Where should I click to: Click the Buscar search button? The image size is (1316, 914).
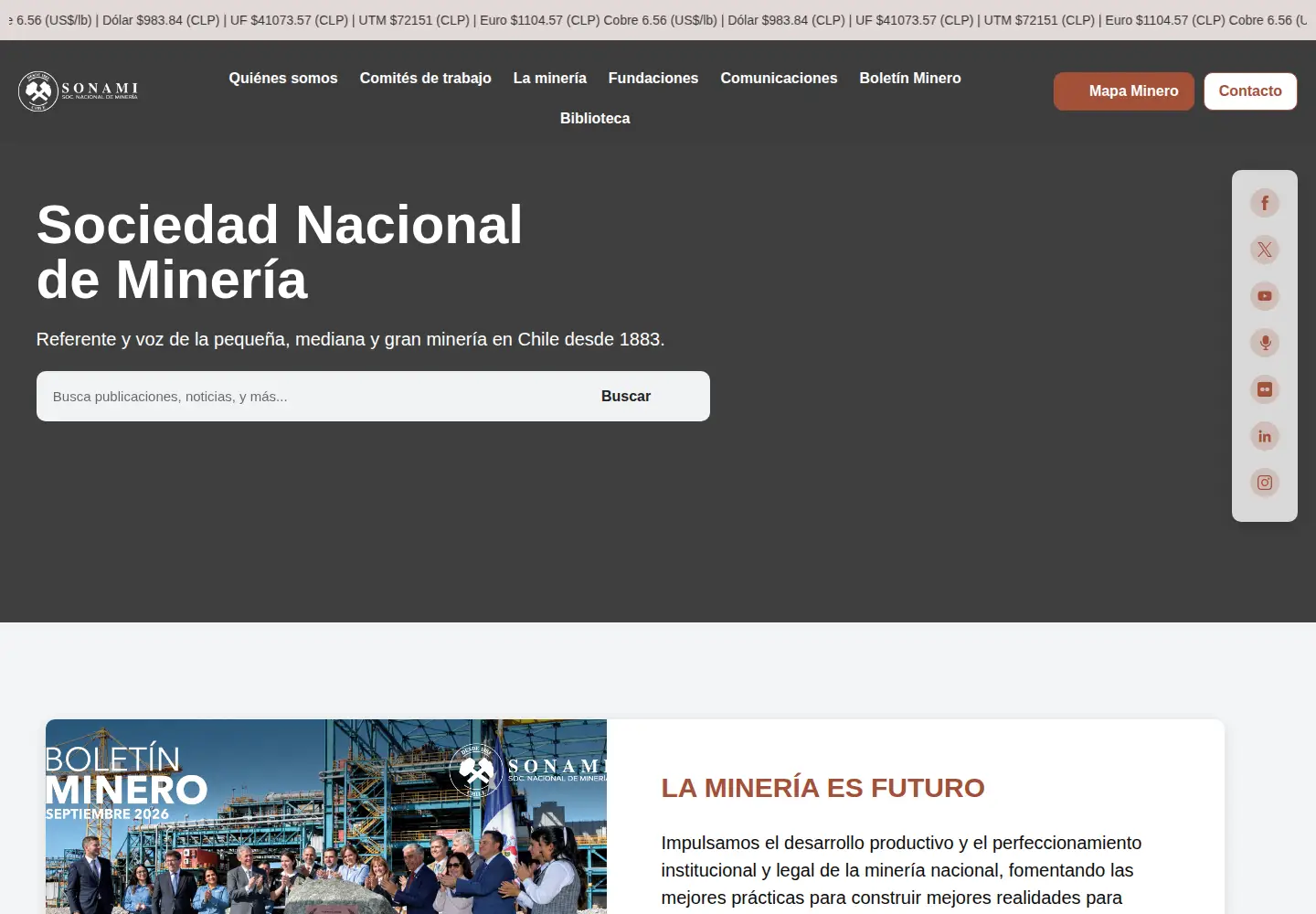point(626,397)
